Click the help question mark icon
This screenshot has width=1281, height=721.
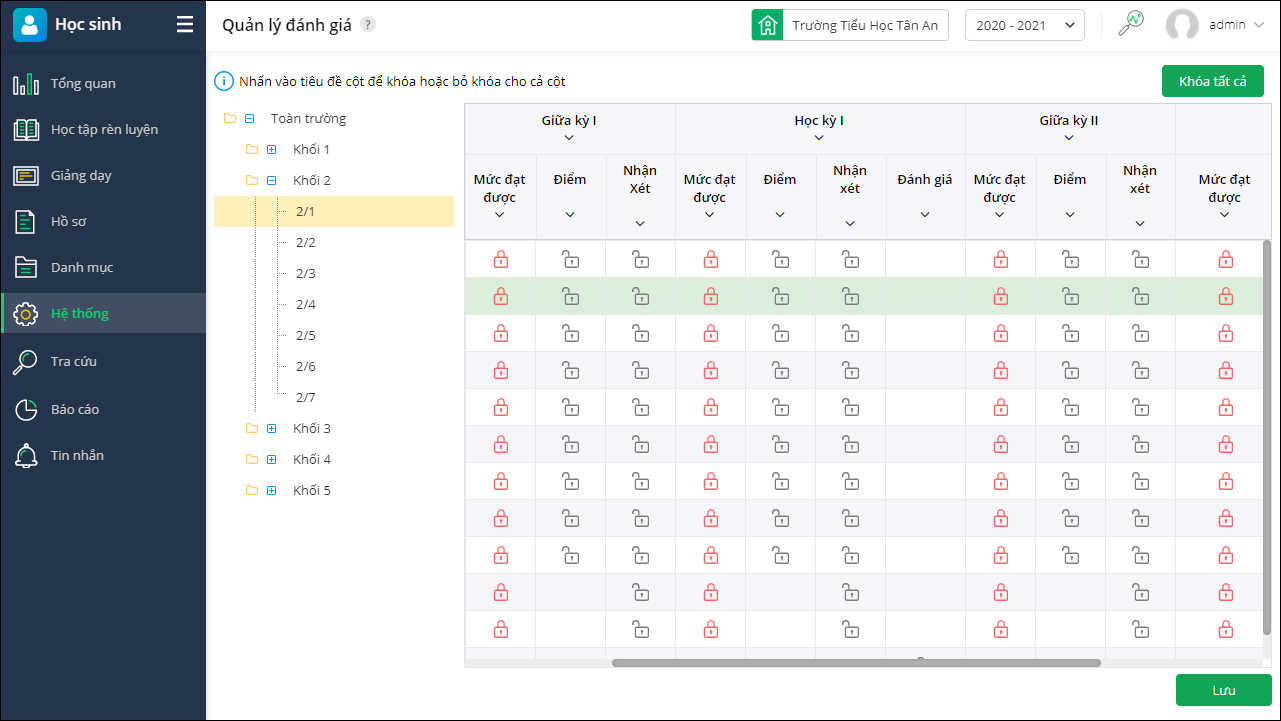click(x=368, y=25)
